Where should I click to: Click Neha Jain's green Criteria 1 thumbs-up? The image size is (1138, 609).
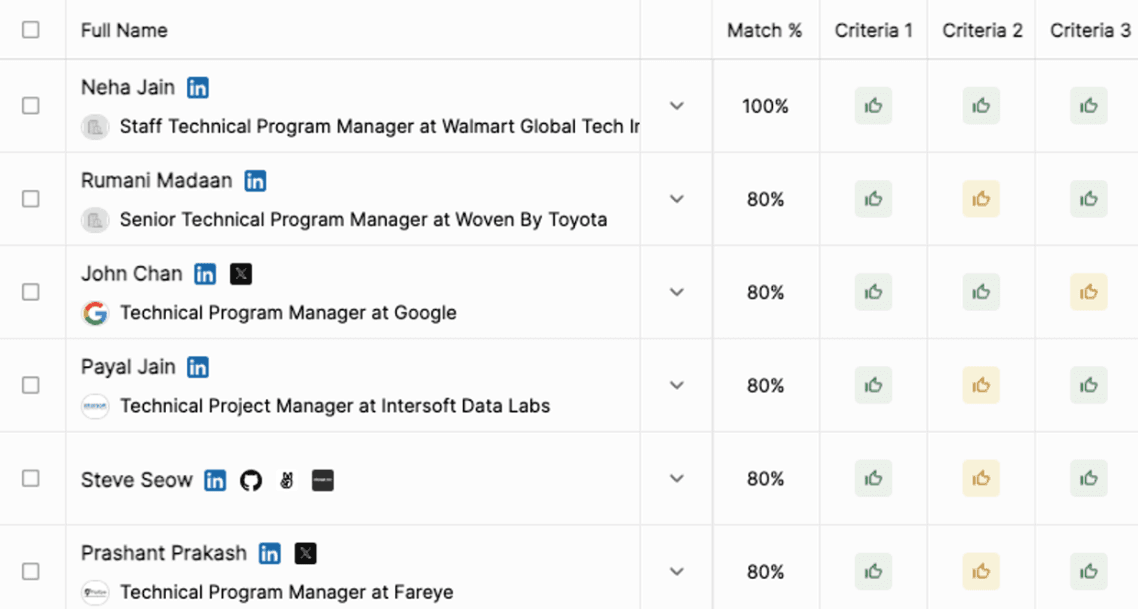click(x=873, y=106)
